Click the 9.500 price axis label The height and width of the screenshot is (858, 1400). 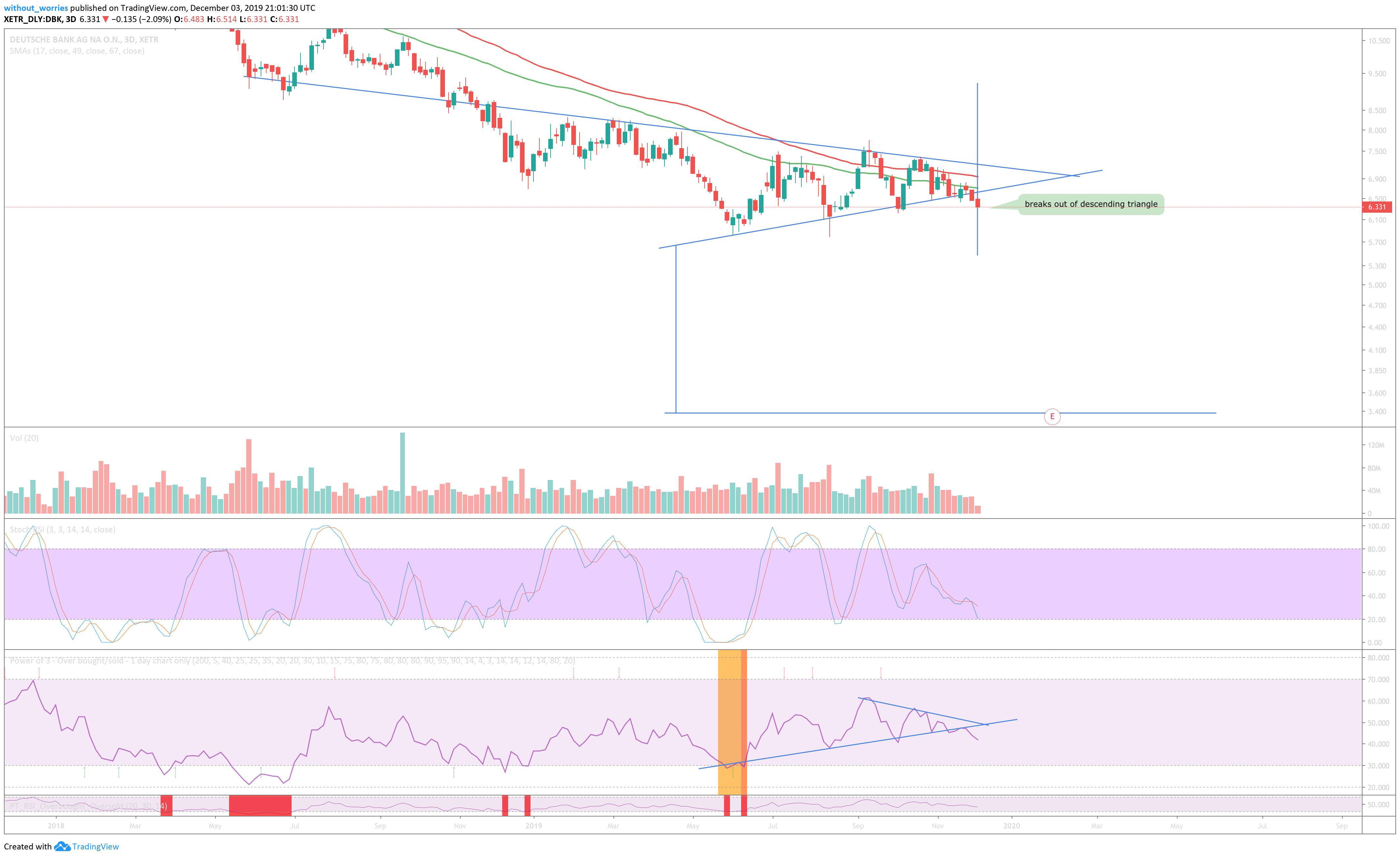[1377, 74]
